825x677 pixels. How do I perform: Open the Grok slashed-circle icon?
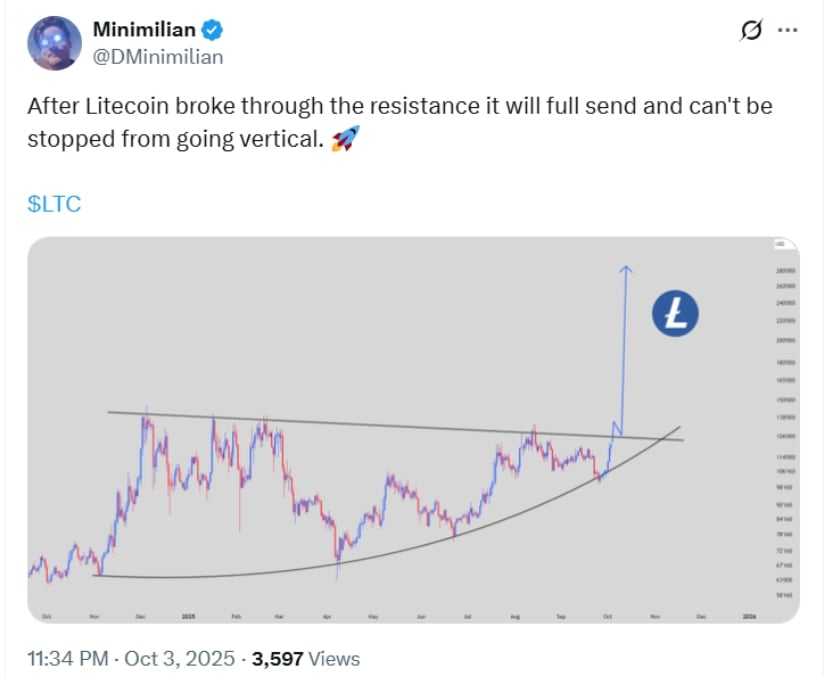tap(750, 31)
